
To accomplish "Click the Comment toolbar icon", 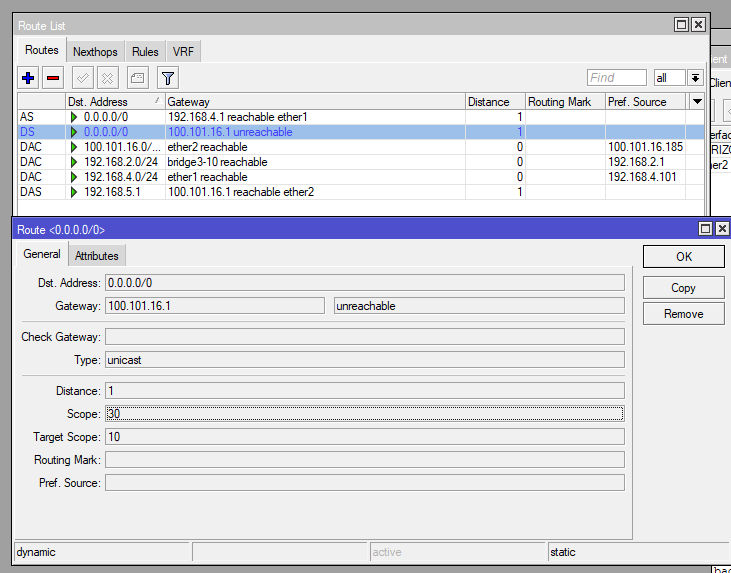I will click(x=138, y=77).
